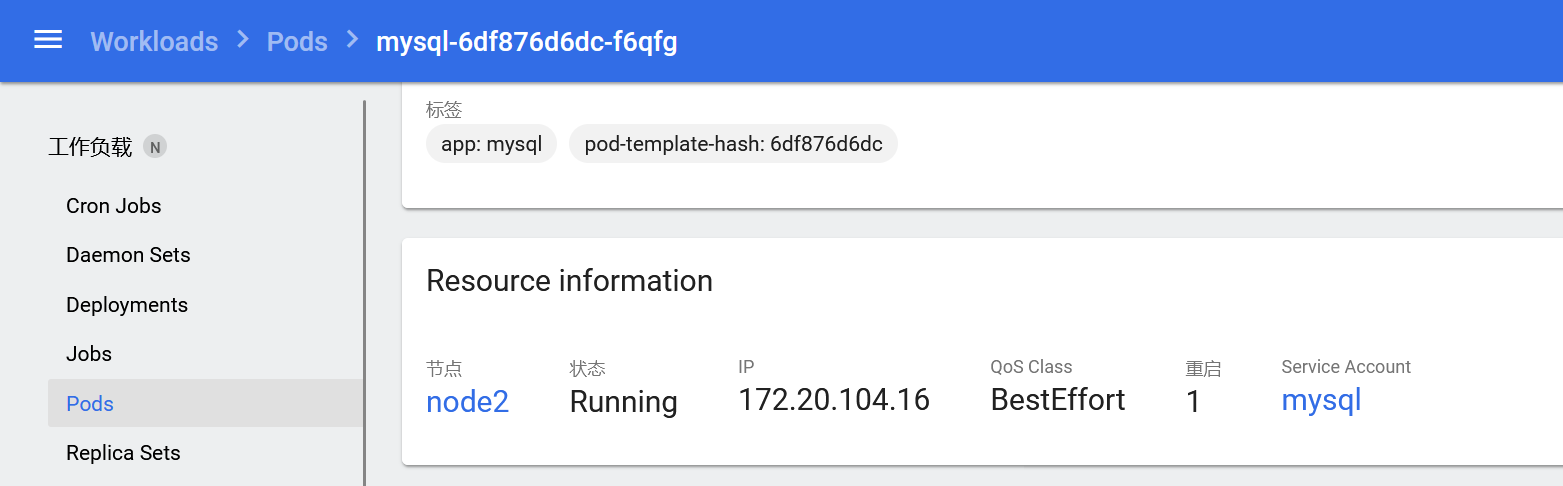Click first breadcrumb chevron after Workloads

[243, 40]
